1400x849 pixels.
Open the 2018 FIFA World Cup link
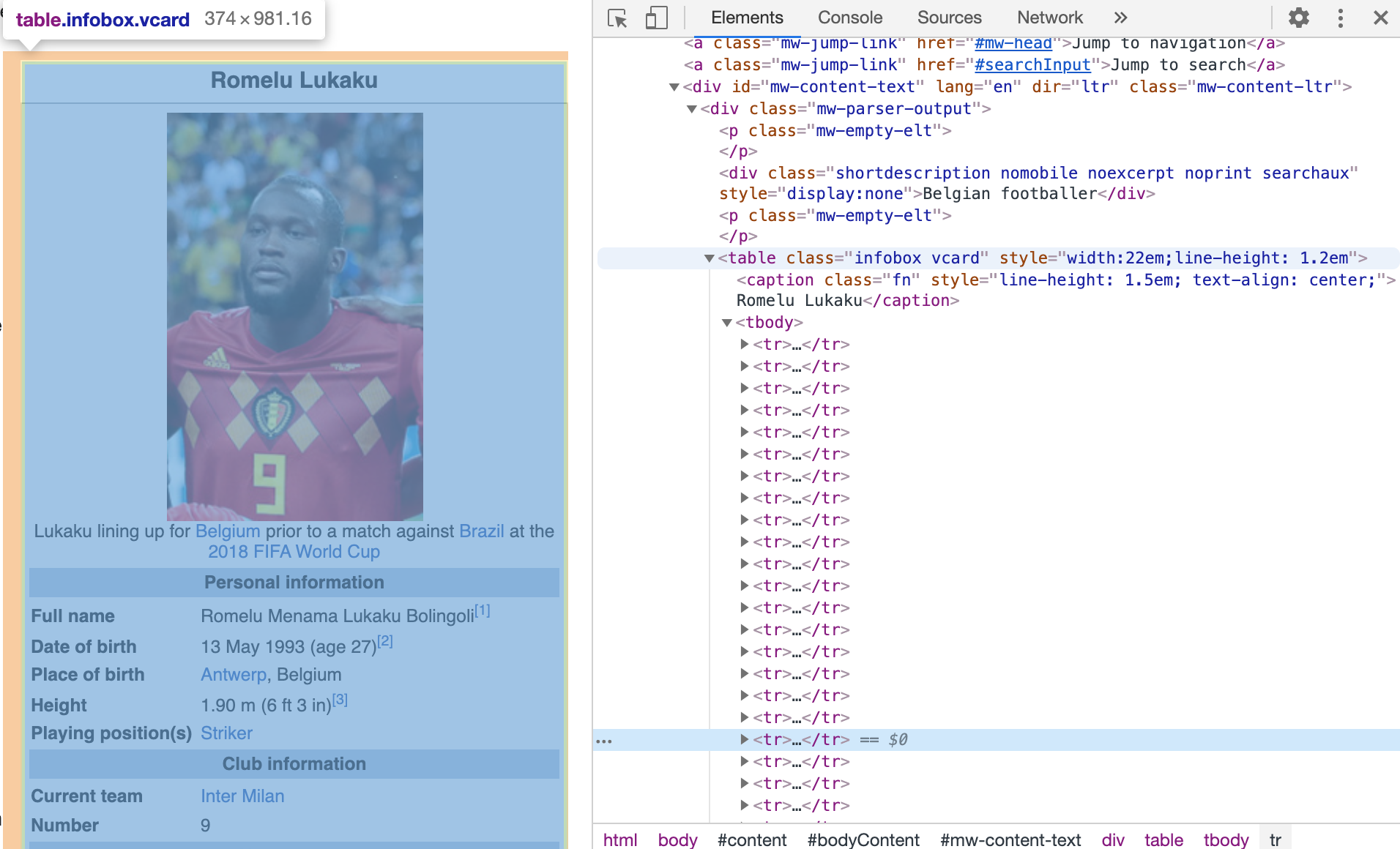tap(294, 552)
